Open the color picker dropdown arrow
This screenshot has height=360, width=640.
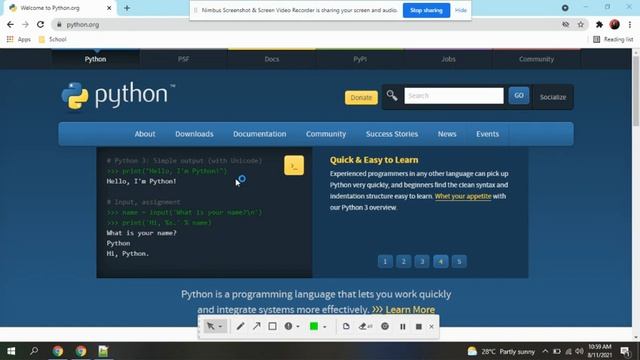[325, 327]
